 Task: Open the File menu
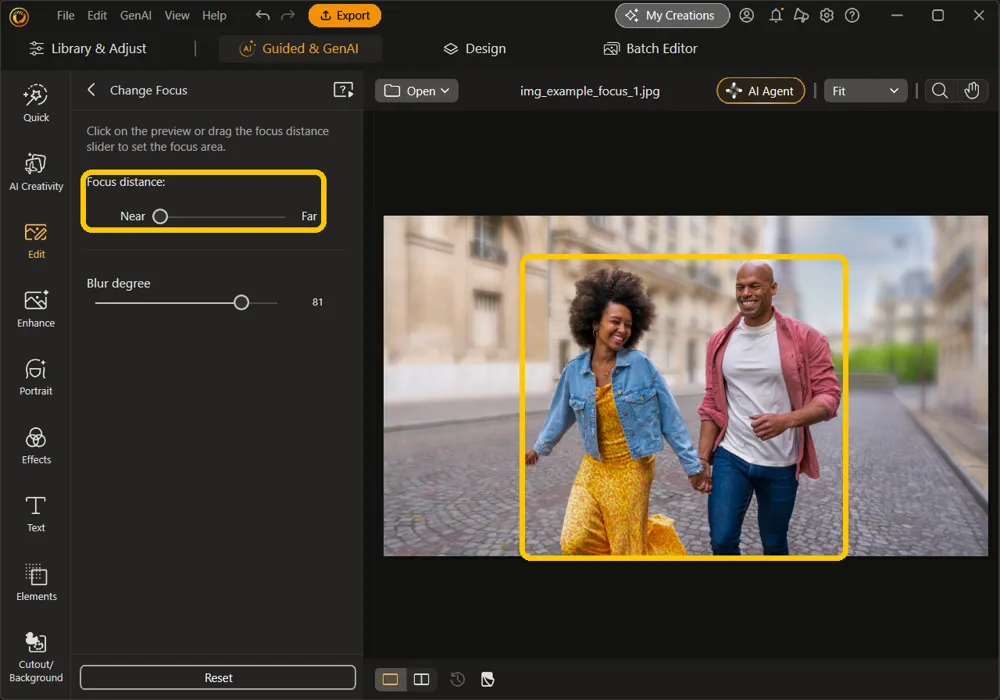pos(66,15)
